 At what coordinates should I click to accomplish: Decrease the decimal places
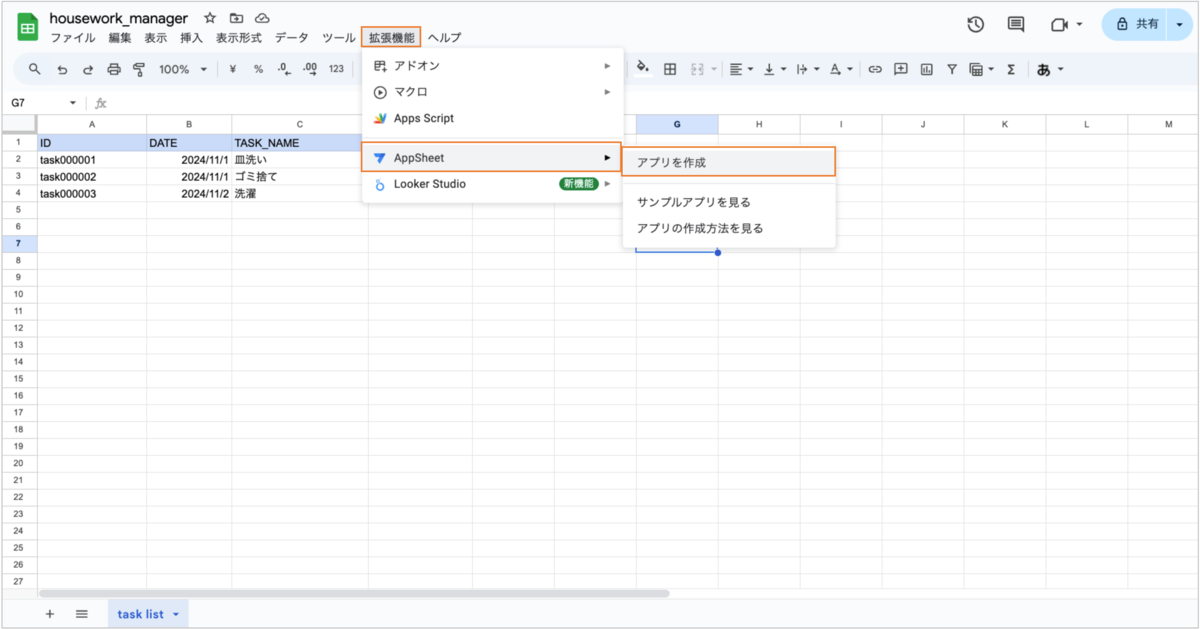point(283,69)
